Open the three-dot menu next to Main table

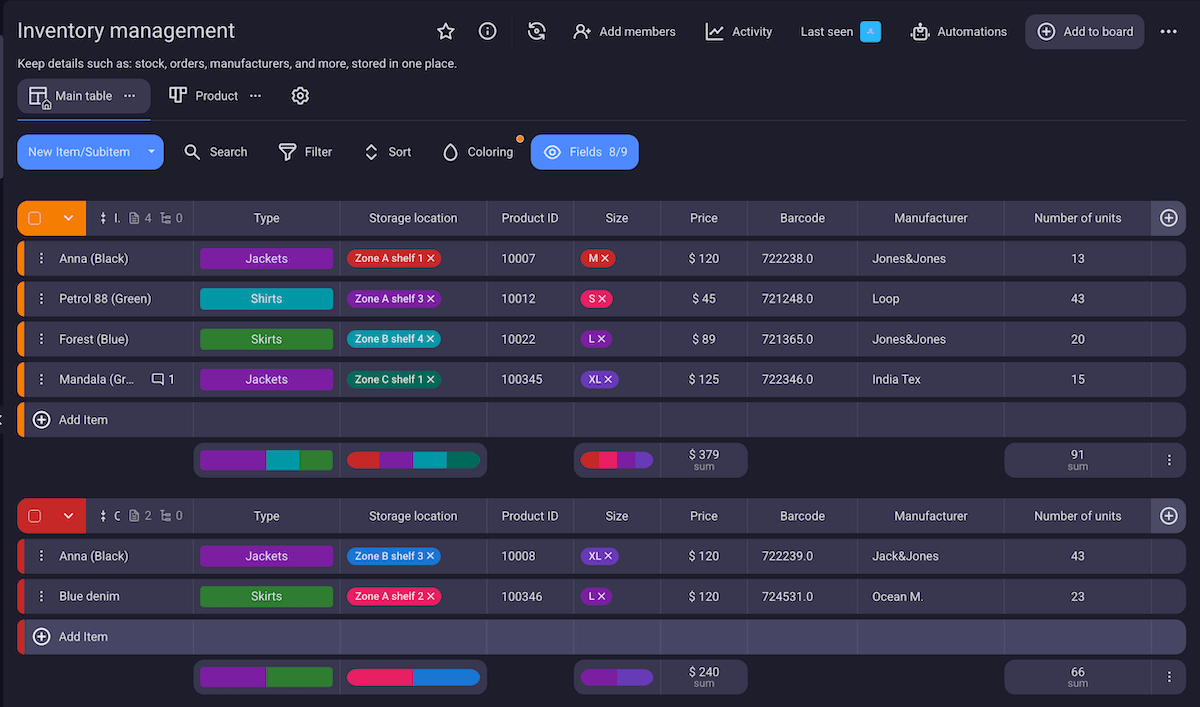point(128,96)
